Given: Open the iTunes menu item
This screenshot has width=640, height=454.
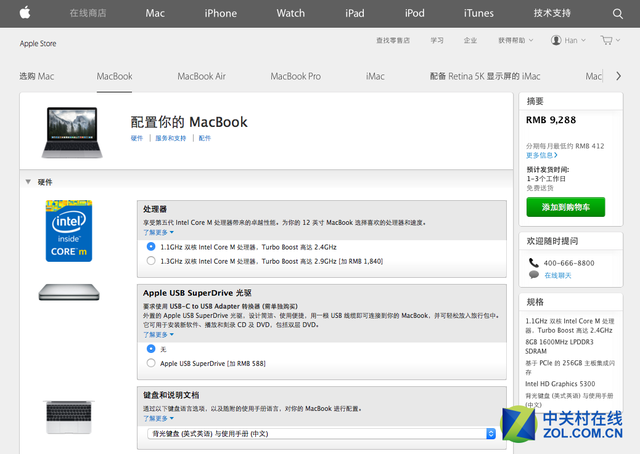Looking at the screenshot, I should coord(479,13).
